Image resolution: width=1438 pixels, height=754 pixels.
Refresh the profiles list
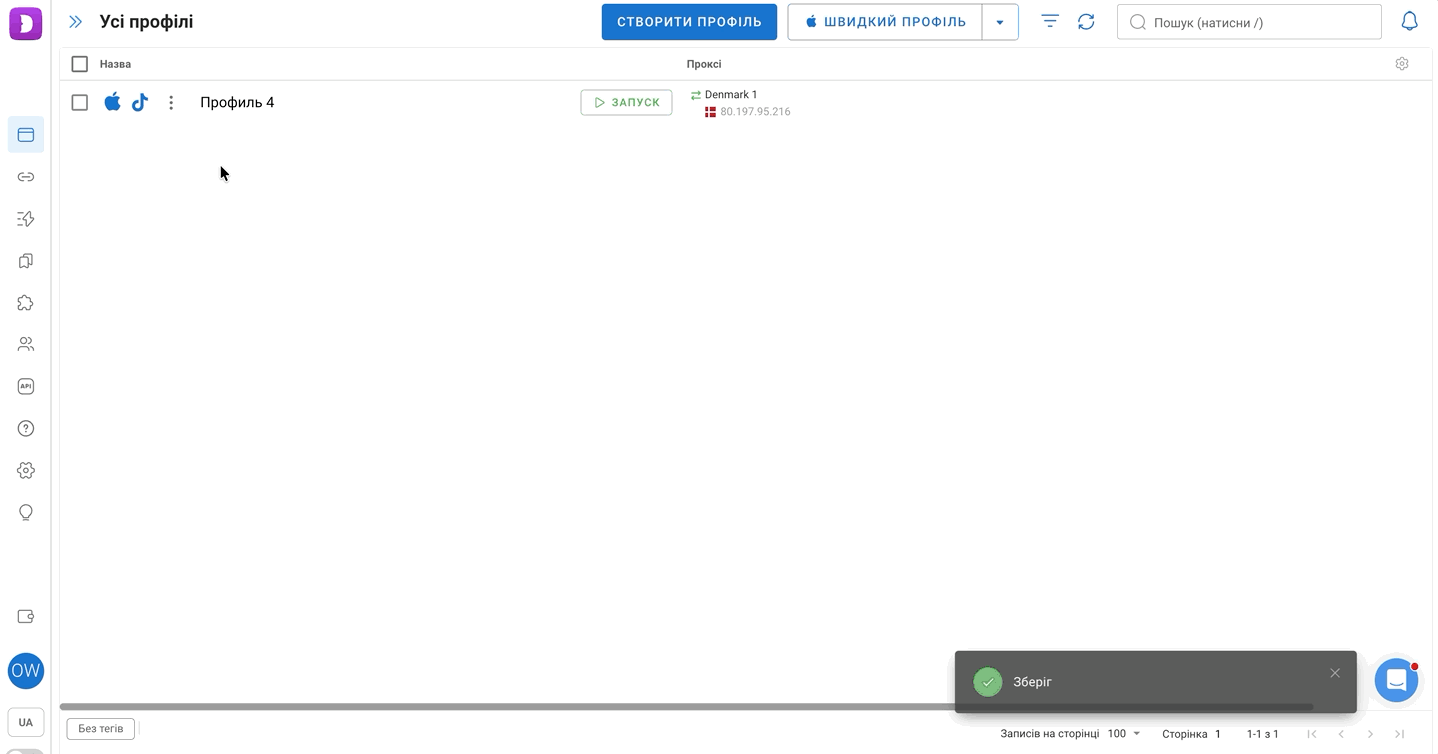(1086, 21)
